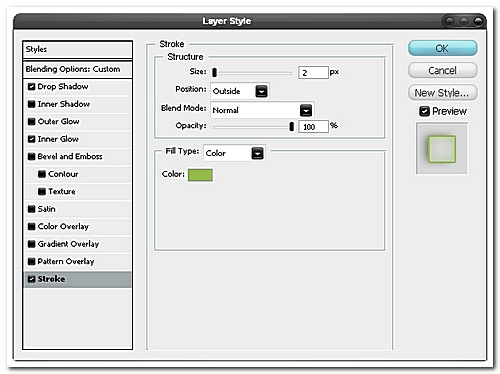Toggle the Inner Glow checkbox
The width and height of the screenshot is (500, 374).
pos(31,139)
